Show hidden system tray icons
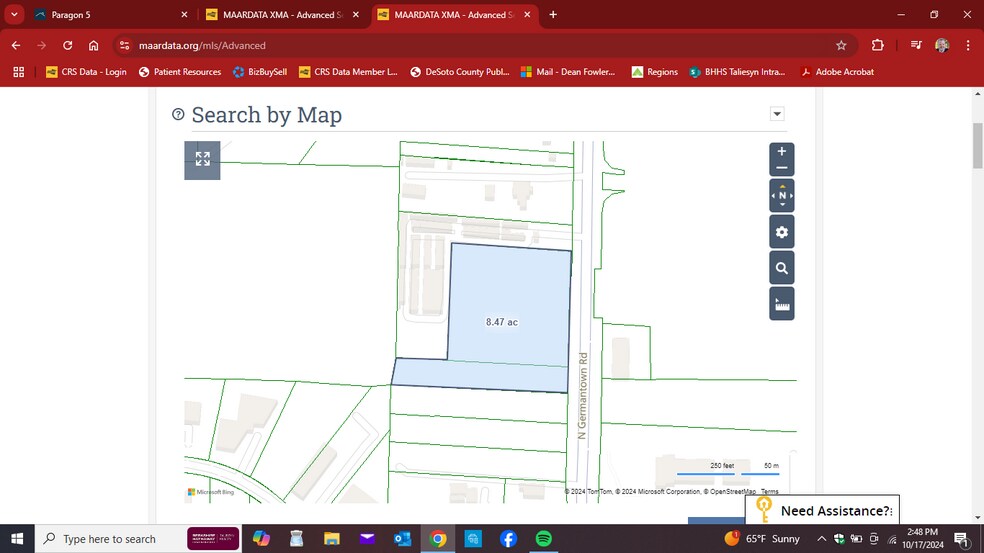 click(822, 539)
